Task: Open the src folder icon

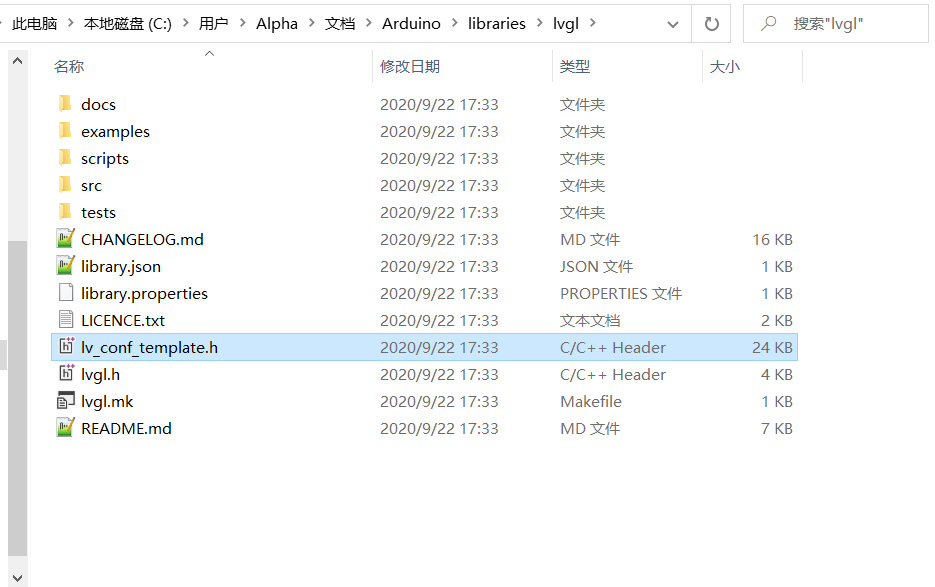Action: [62, 185]
